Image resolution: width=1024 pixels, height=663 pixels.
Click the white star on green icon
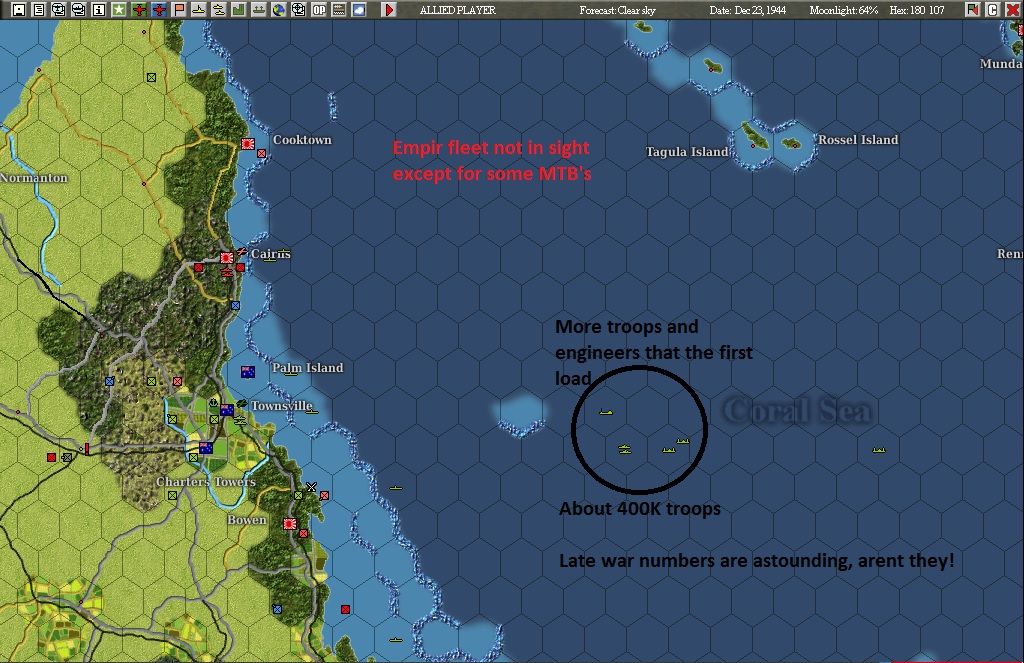click(119, 10)
